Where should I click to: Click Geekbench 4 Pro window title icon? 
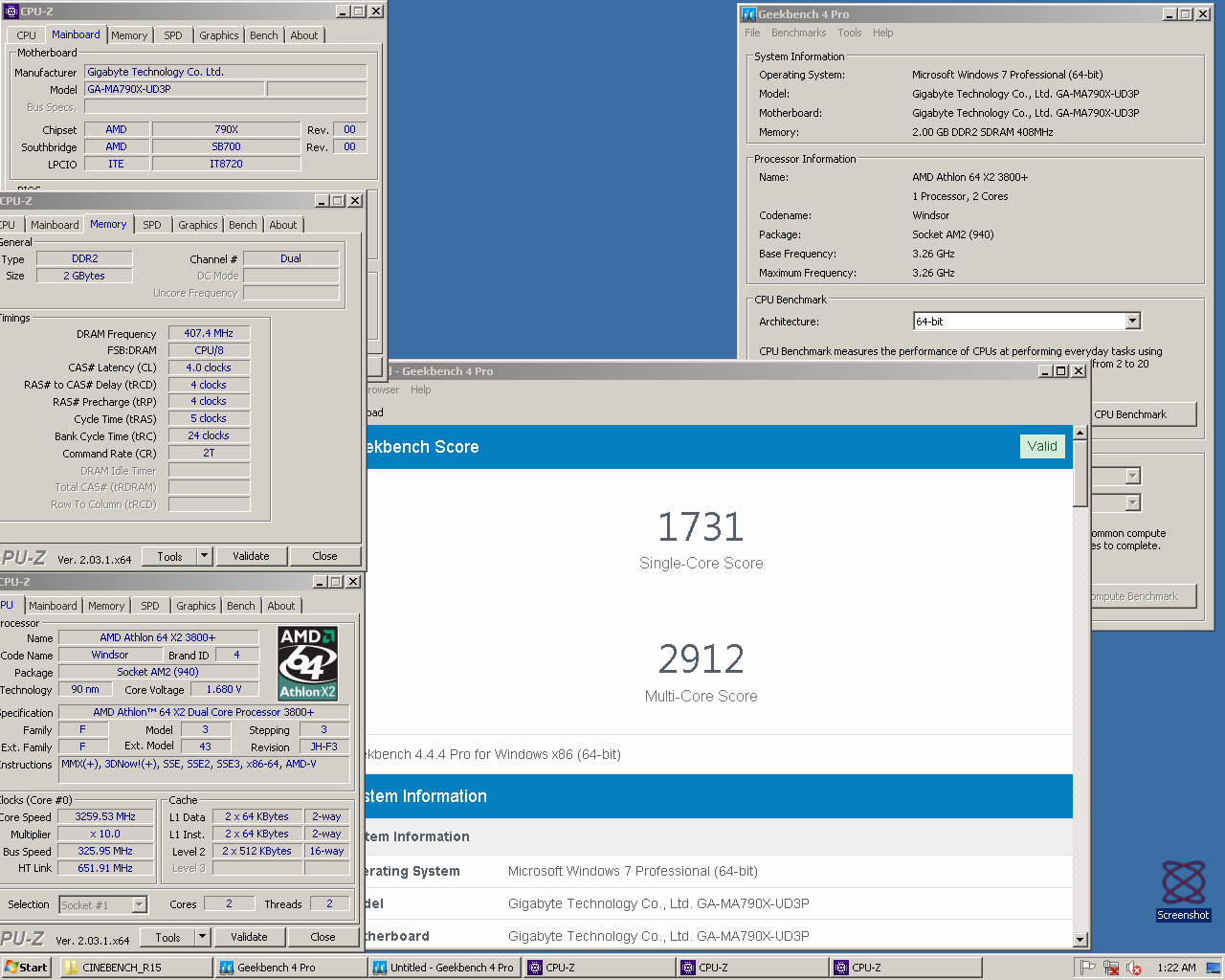[x=748, y=14]
